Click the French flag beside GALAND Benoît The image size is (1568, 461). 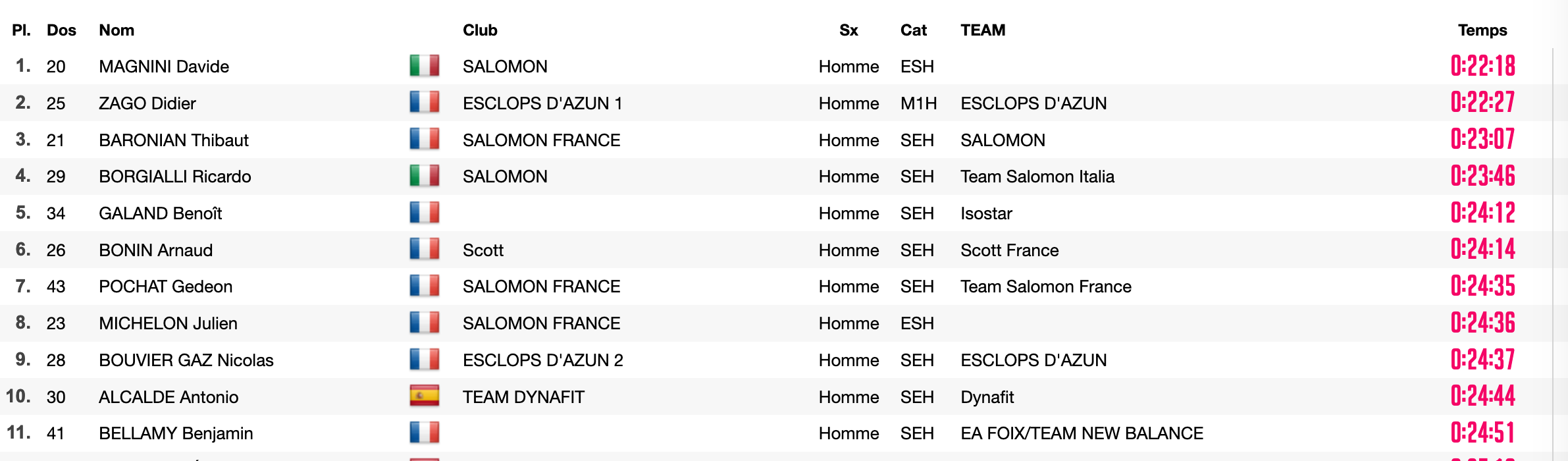click(x=424, y=213)
